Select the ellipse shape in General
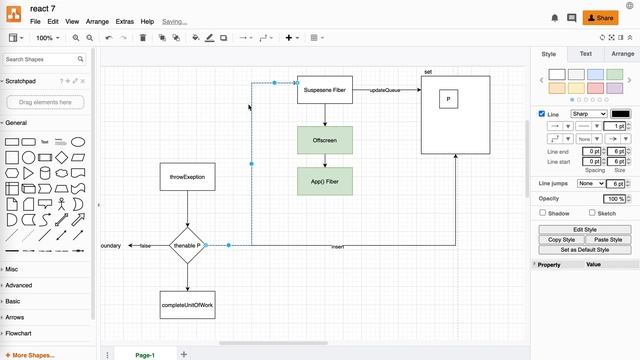 click(78, 142)
